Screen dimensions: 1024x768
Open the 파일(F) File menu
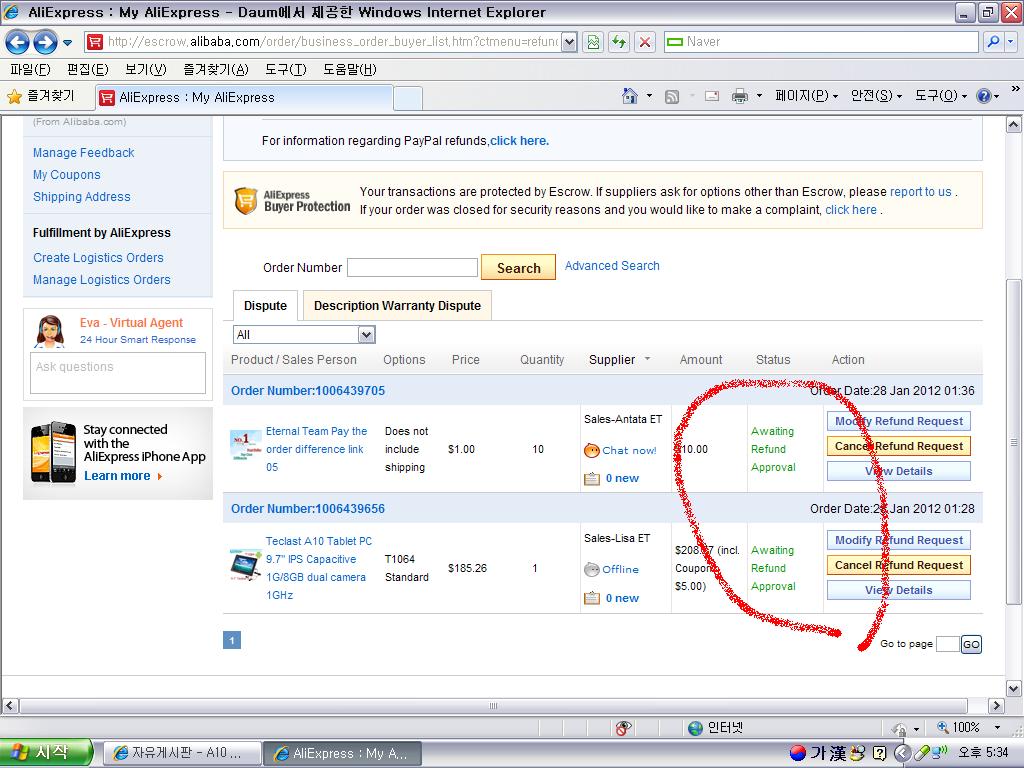(x=31, y=69)
